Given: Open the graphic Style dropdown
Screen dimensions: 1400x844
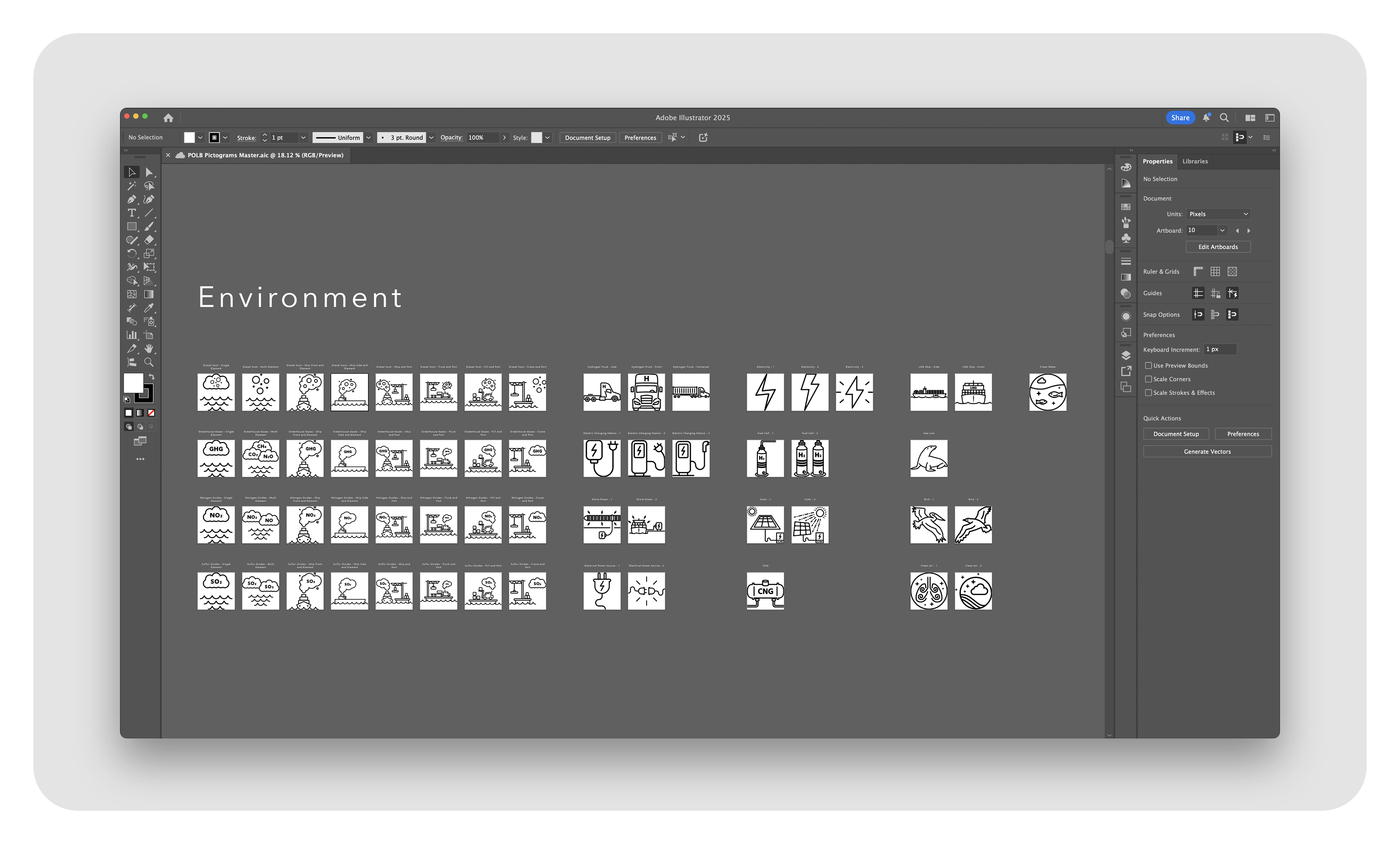Looking at the screenshot, I should [547, 137].
